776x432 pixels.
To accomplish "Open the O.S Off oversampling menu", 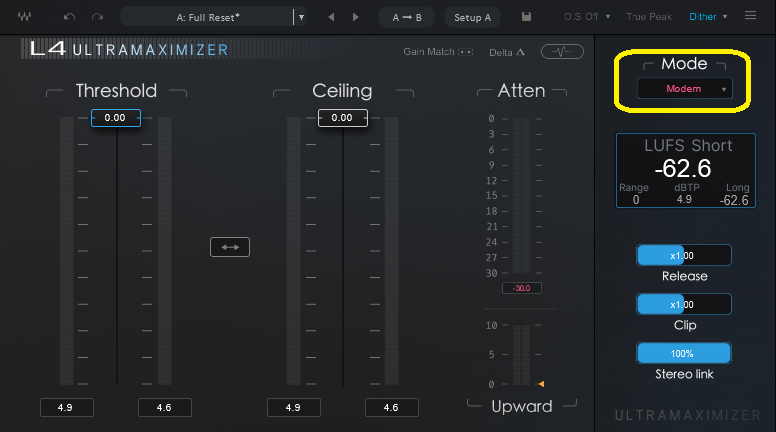I will tap(586, 17).
